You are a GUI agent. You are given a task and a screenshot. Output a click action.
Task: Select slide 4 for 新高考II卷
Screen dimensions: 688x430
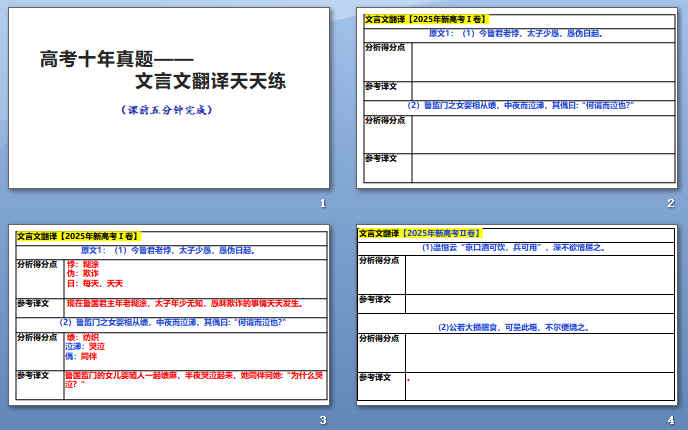click(x=517, y=315)
